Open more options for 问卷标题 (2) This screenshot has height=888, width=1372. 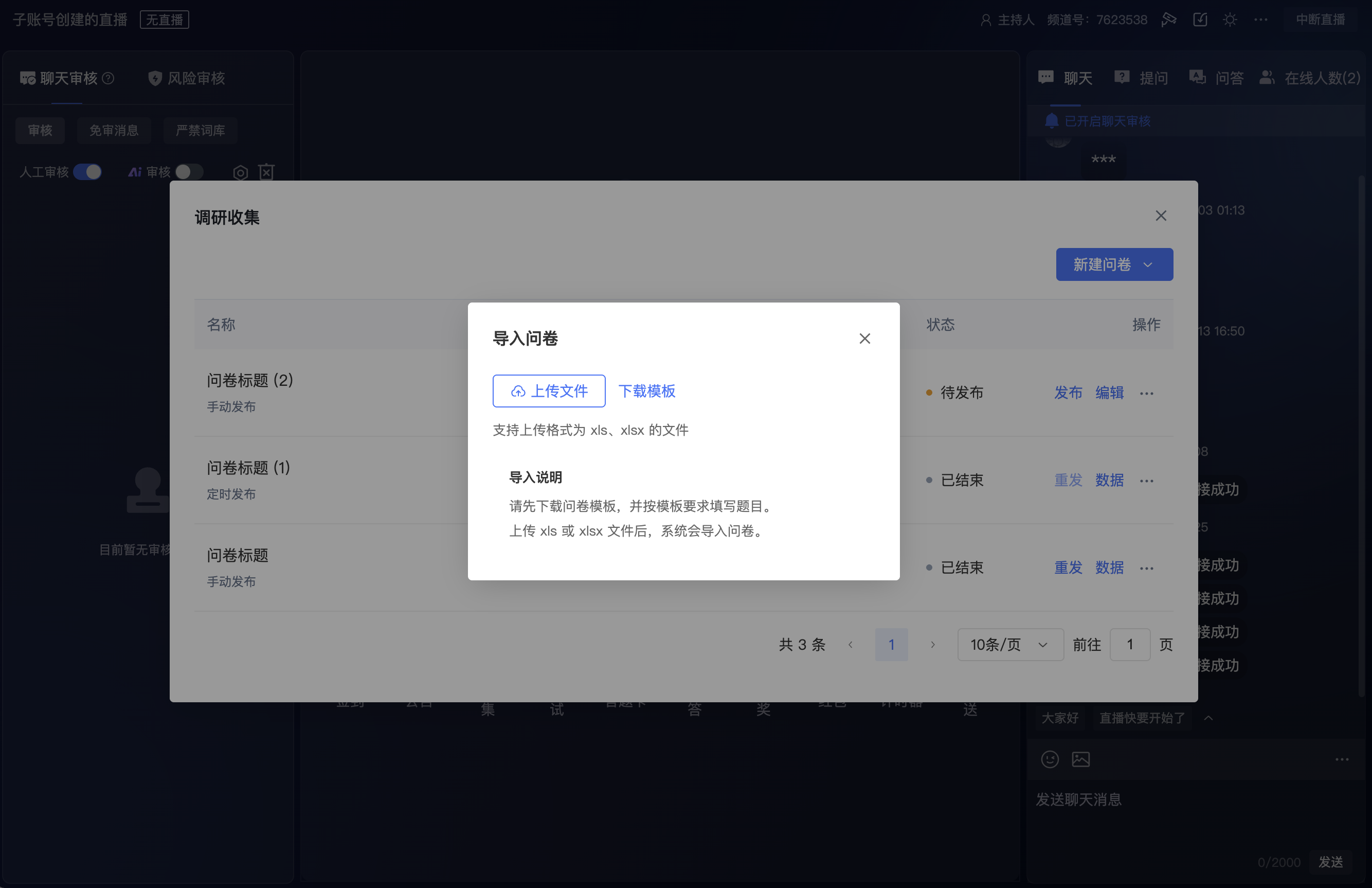[x=1146, y=393]
